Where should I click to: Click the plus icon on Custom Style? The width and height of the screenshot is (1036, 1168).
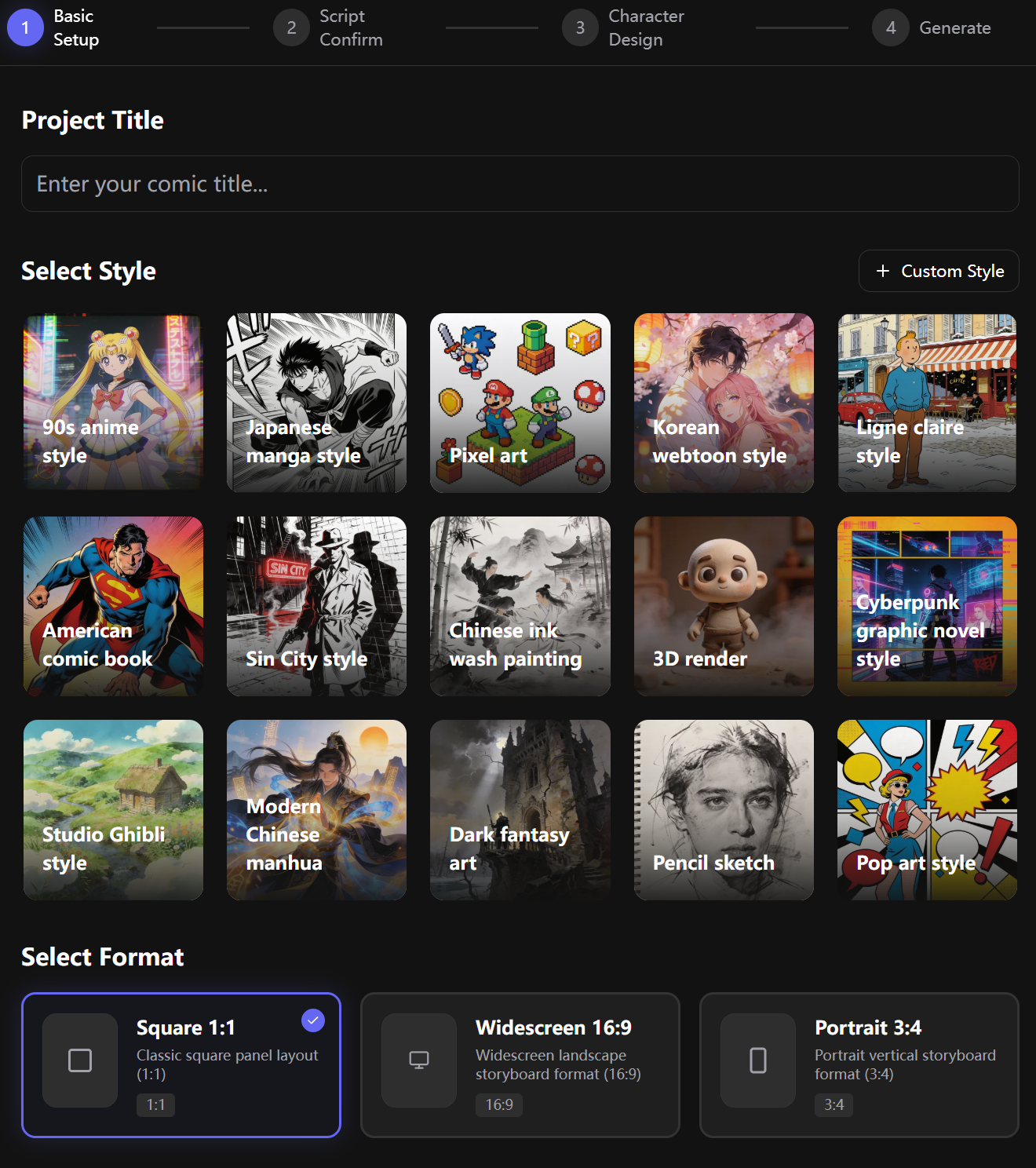coord(883,271)
